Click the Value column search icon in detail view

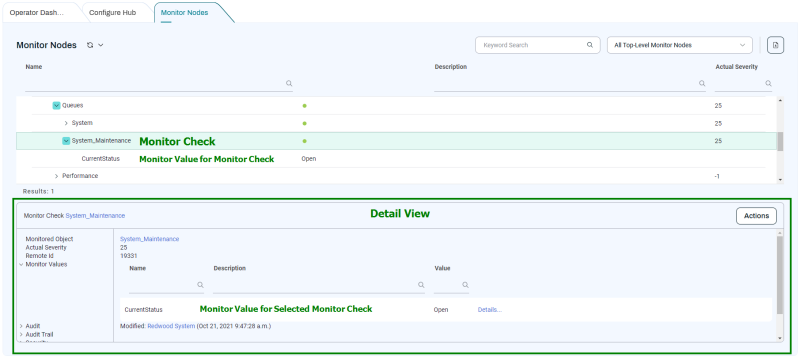(465, 285)
